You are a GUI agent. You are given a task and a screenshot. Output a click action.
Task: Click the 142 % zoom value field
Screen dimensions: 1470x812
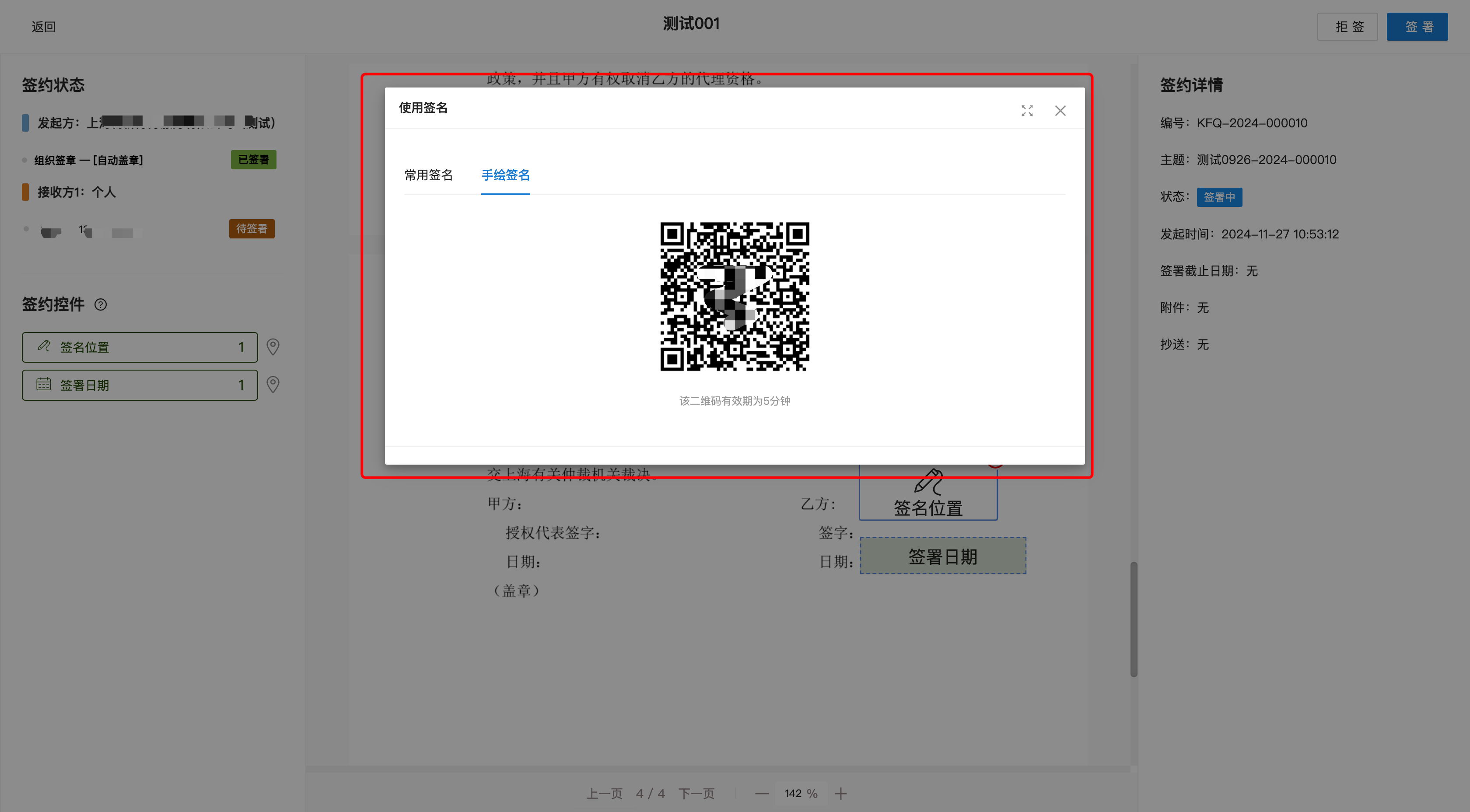[801, 794]
